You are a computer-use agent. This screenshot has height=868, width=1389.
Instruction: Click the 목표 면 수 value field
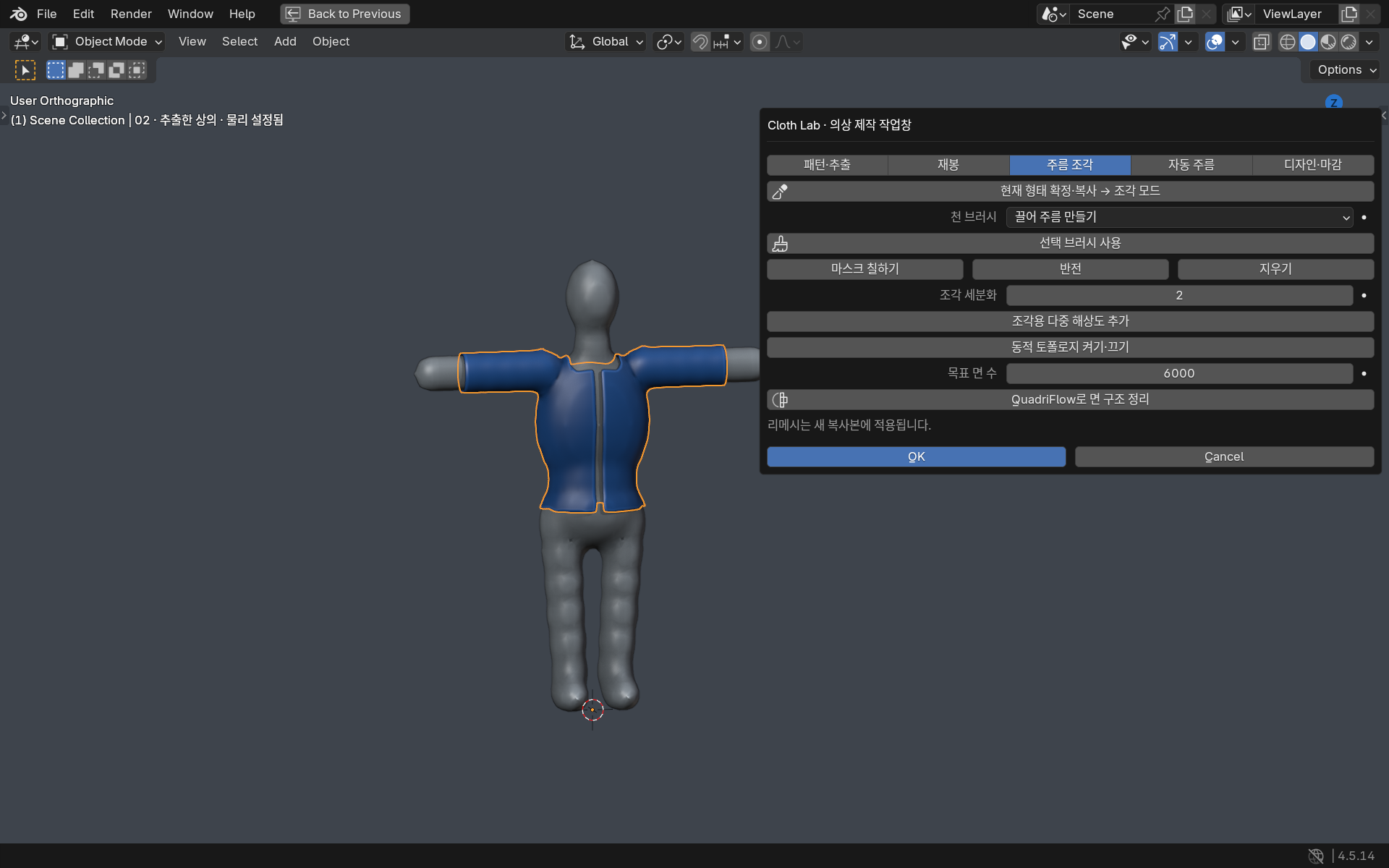[1179, 373]
